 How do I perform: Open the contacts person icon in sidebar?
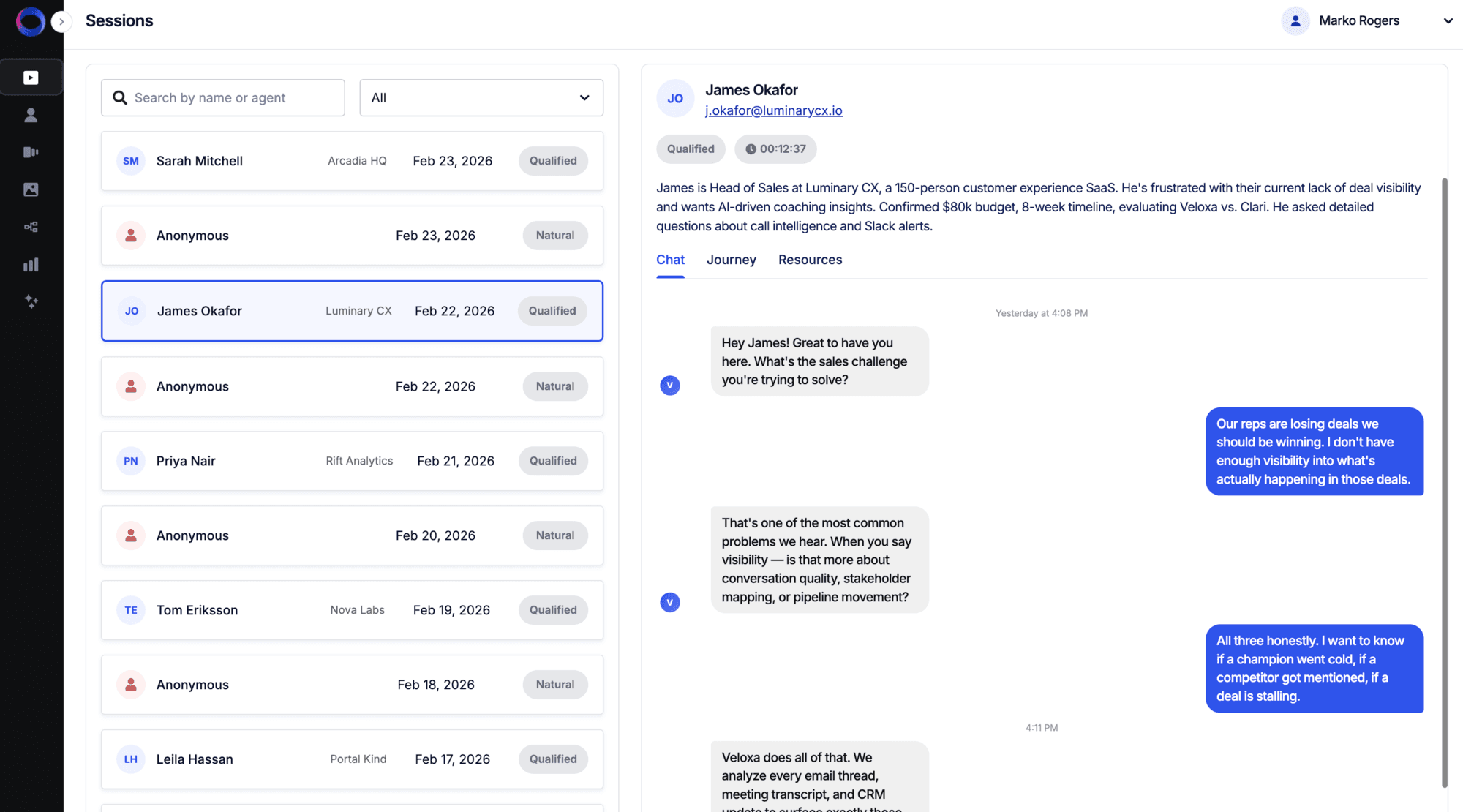[x=31, y=114]
